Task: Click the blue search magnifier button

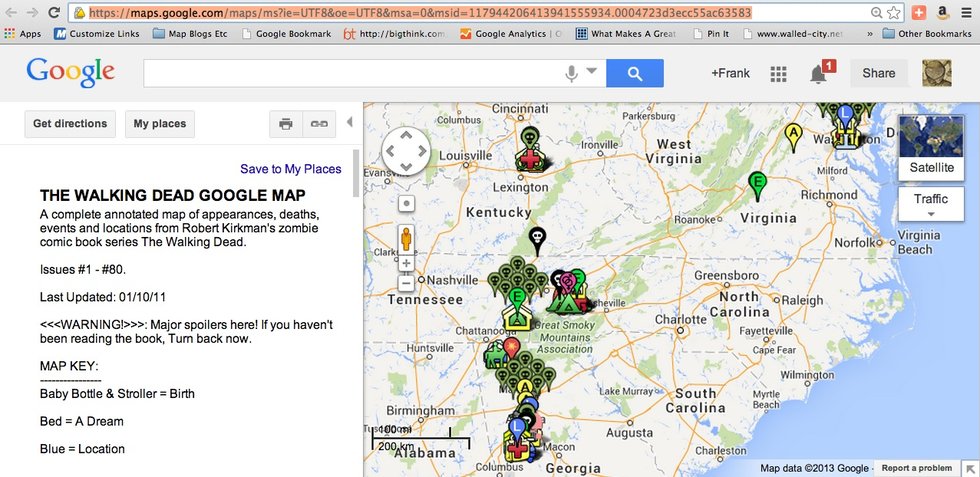Action: pyautogui.click(x=635, y=73)
